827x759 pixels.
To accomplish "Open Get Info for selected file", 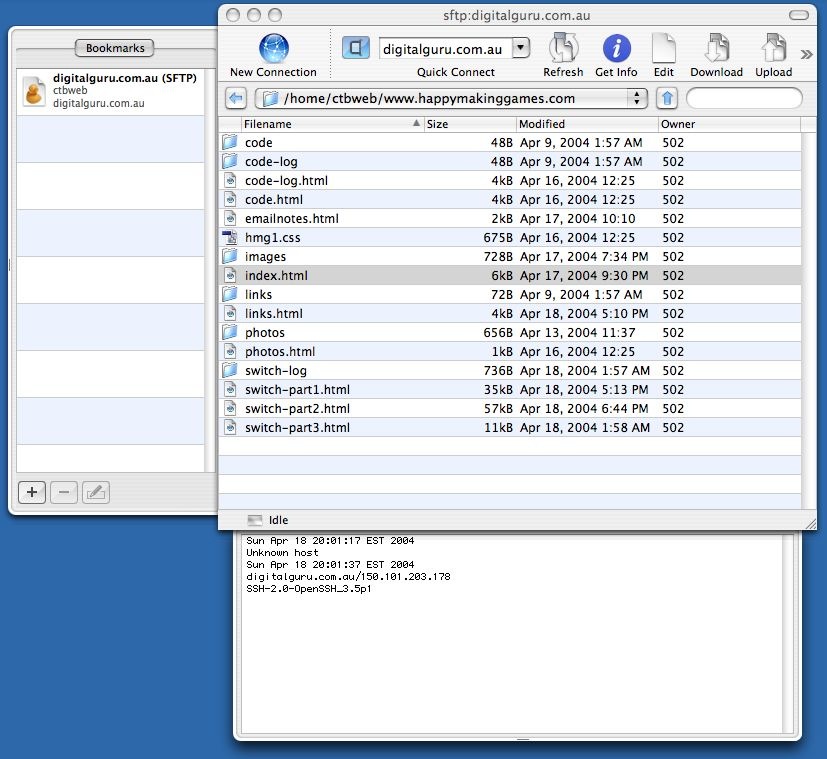I will [617, 49].
